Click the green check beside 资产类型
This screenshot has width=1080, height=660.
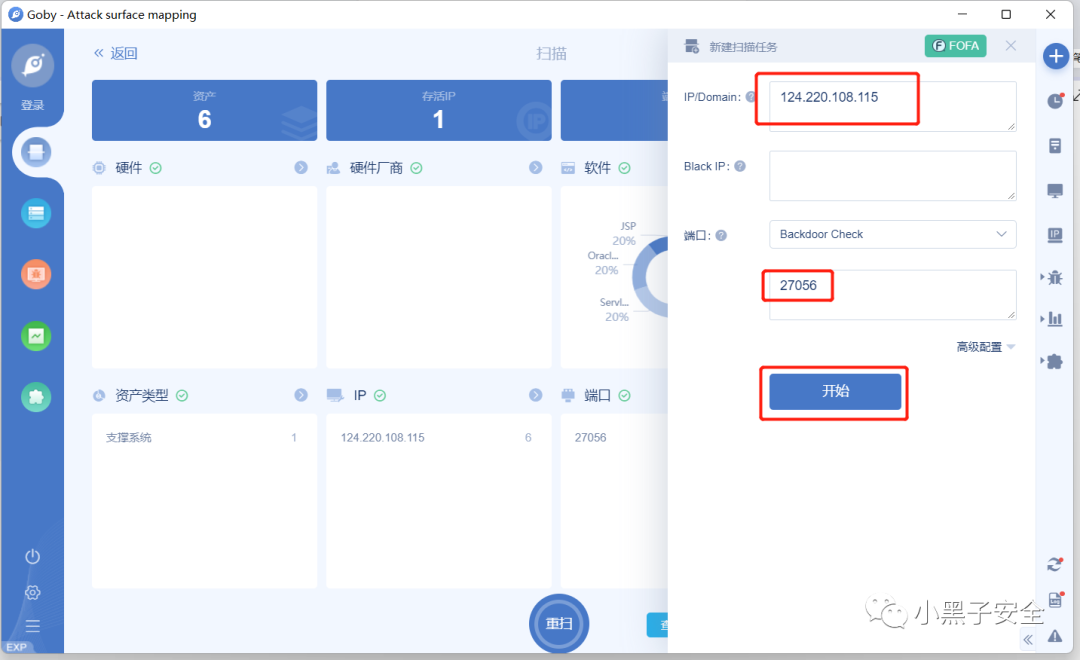point(182,395)
